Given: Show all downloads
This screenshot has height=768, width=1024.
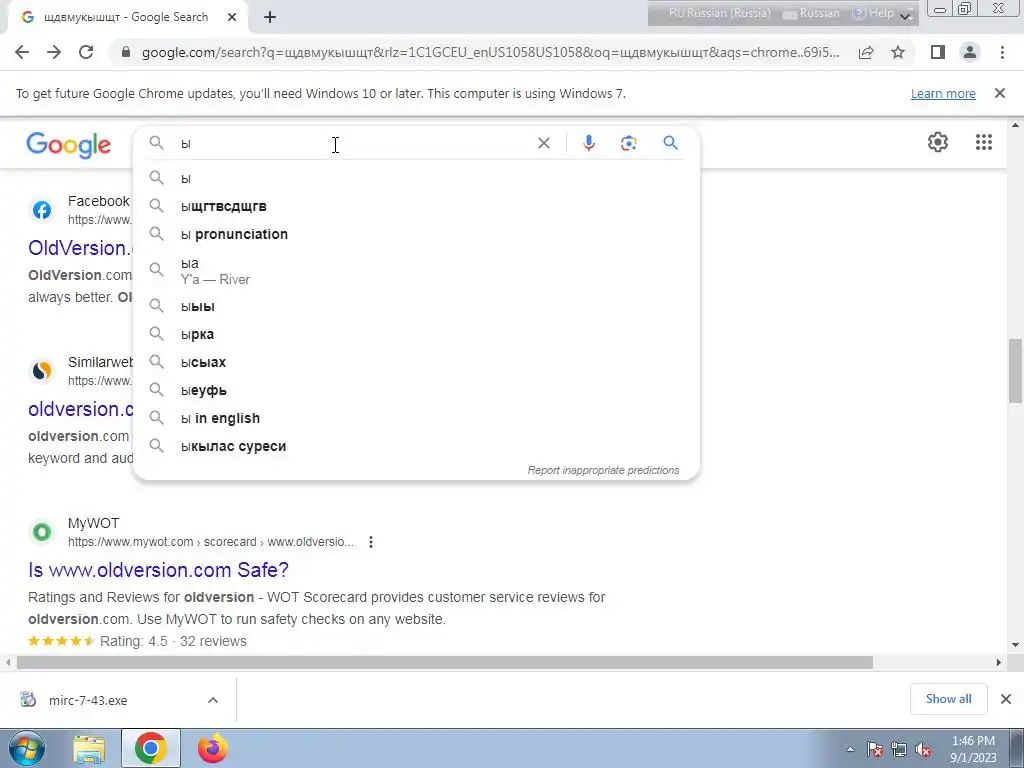Looking at the screenshot, I should tap(948, 699).
